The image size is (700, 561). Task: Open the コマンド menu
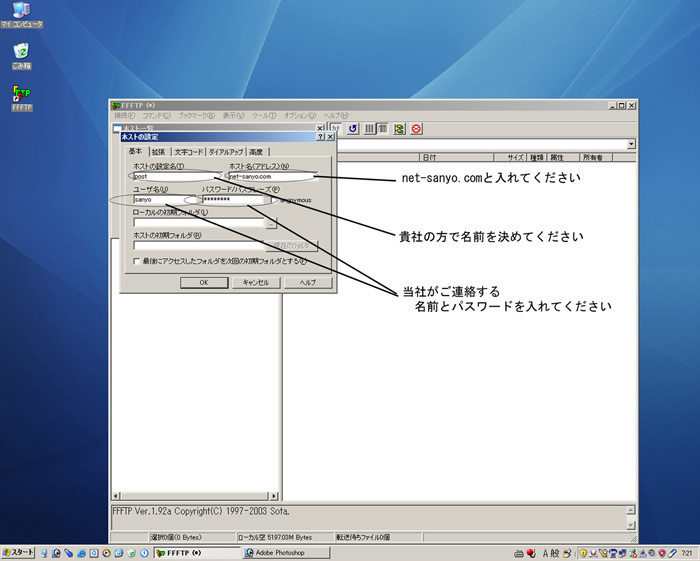point(156,116)
